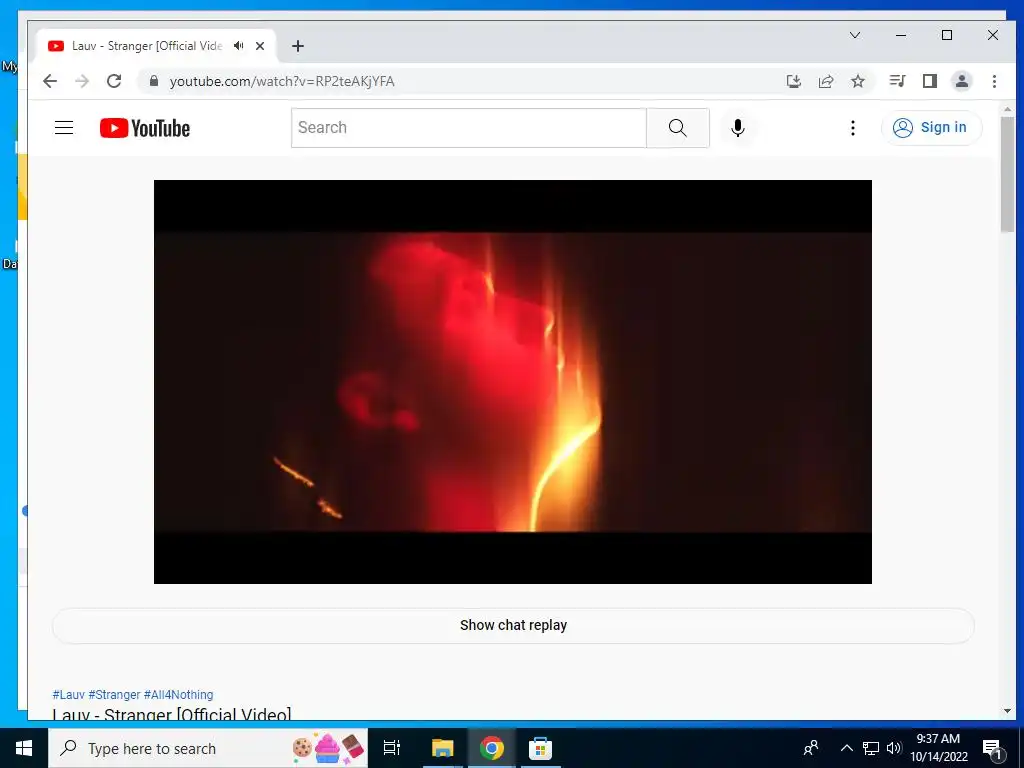Open the network status tray icon

point(871,748)
